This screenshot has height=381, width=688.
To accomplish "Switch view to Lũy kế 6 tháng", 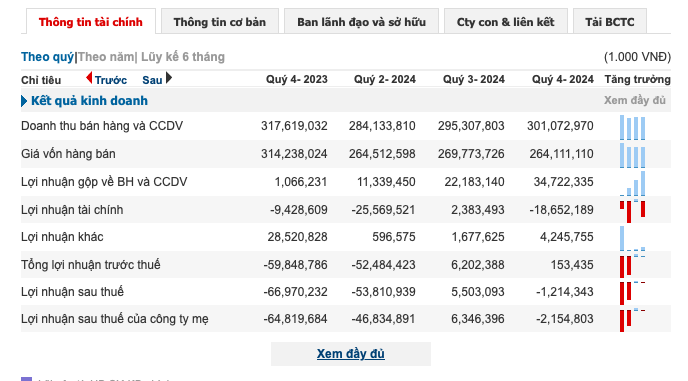I will [x=183, y=57].
